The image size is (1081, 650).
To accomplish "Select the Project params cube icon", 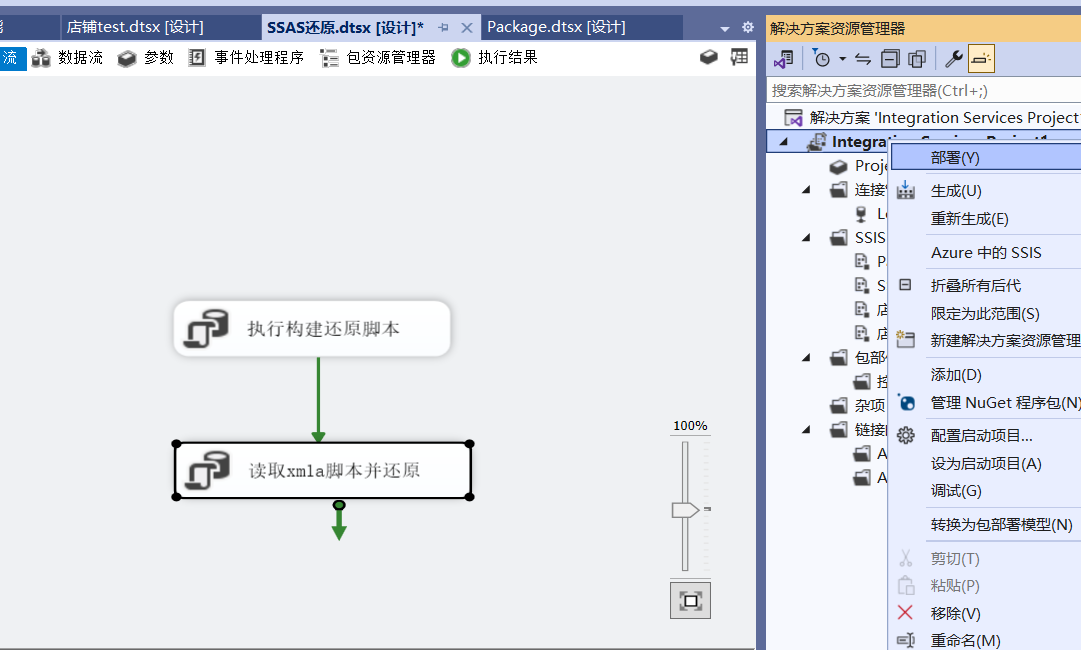I will tap(838, 166).
